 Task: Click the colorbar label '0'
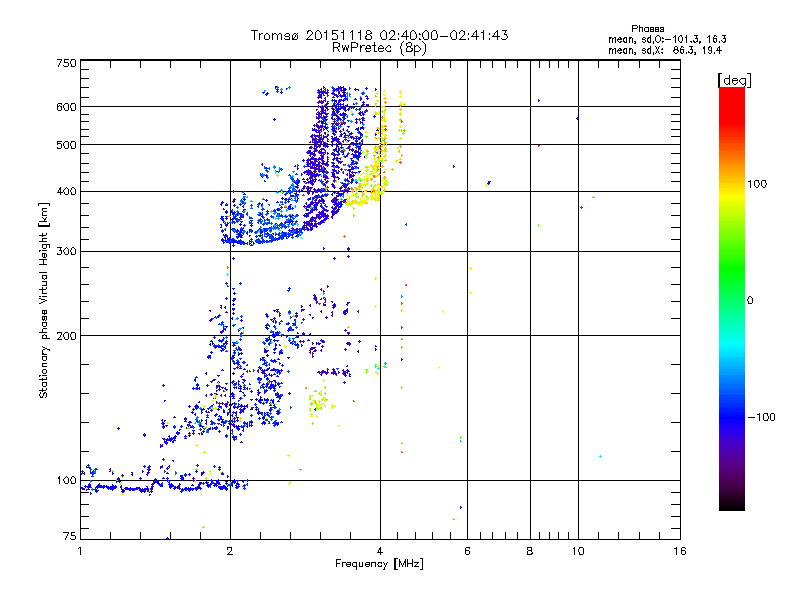tap(750, 301)
